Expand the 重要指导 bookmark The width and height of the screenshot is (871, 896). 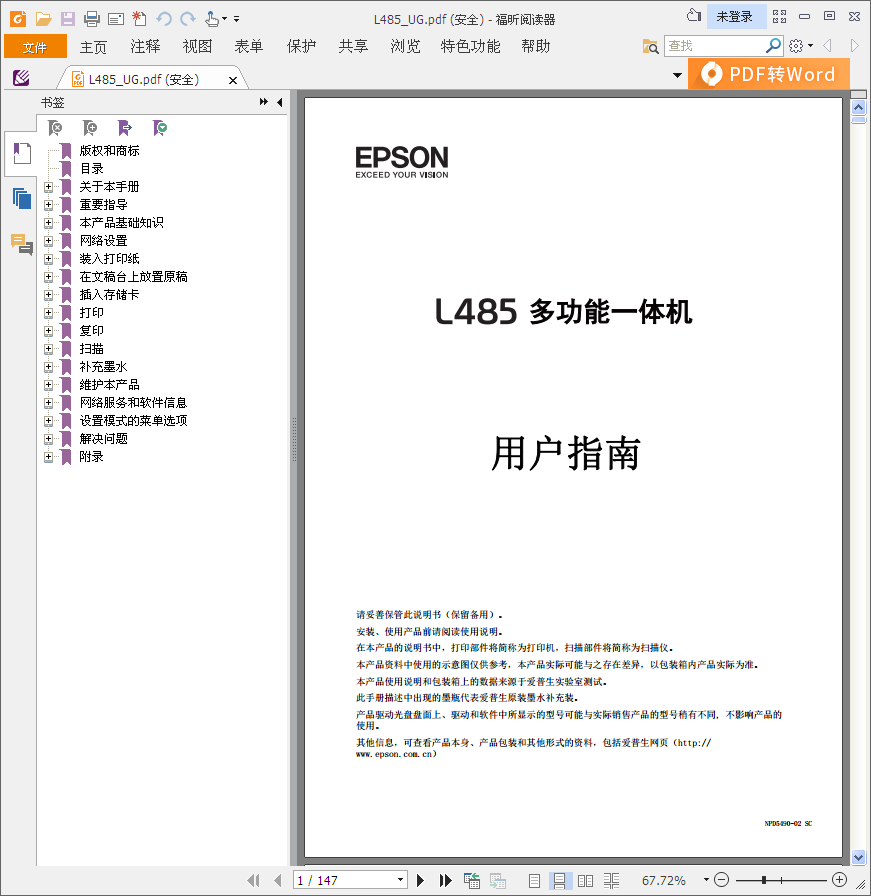pos(49,205)
